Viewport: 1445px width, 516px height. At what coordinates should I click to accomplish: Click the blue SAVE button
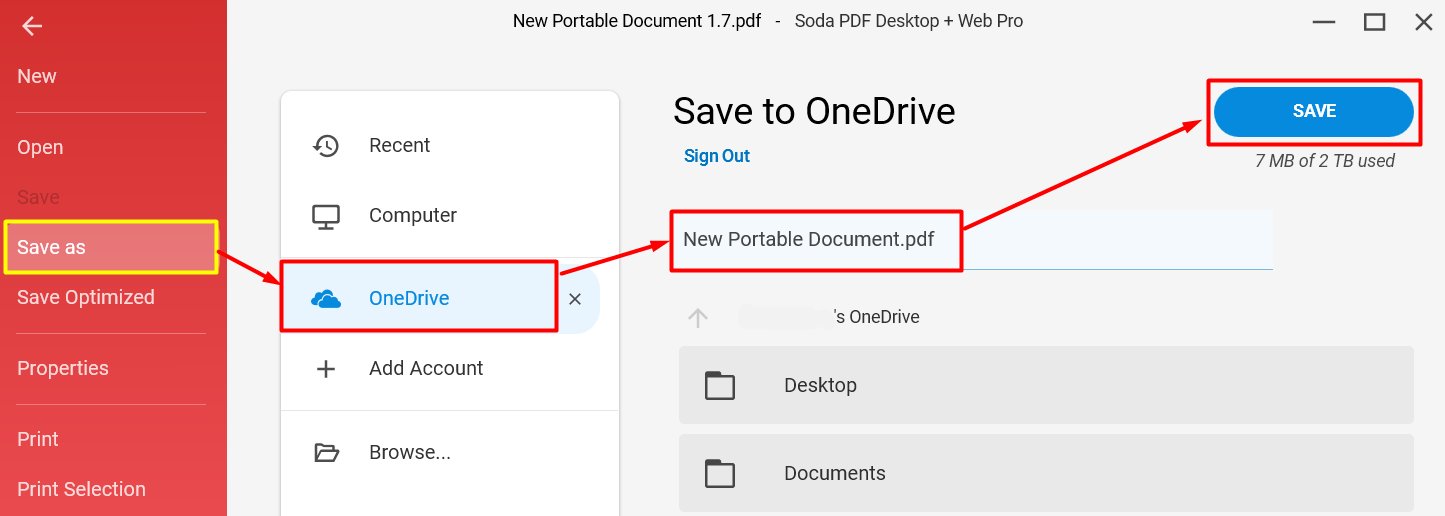[x=1314, y=111]
